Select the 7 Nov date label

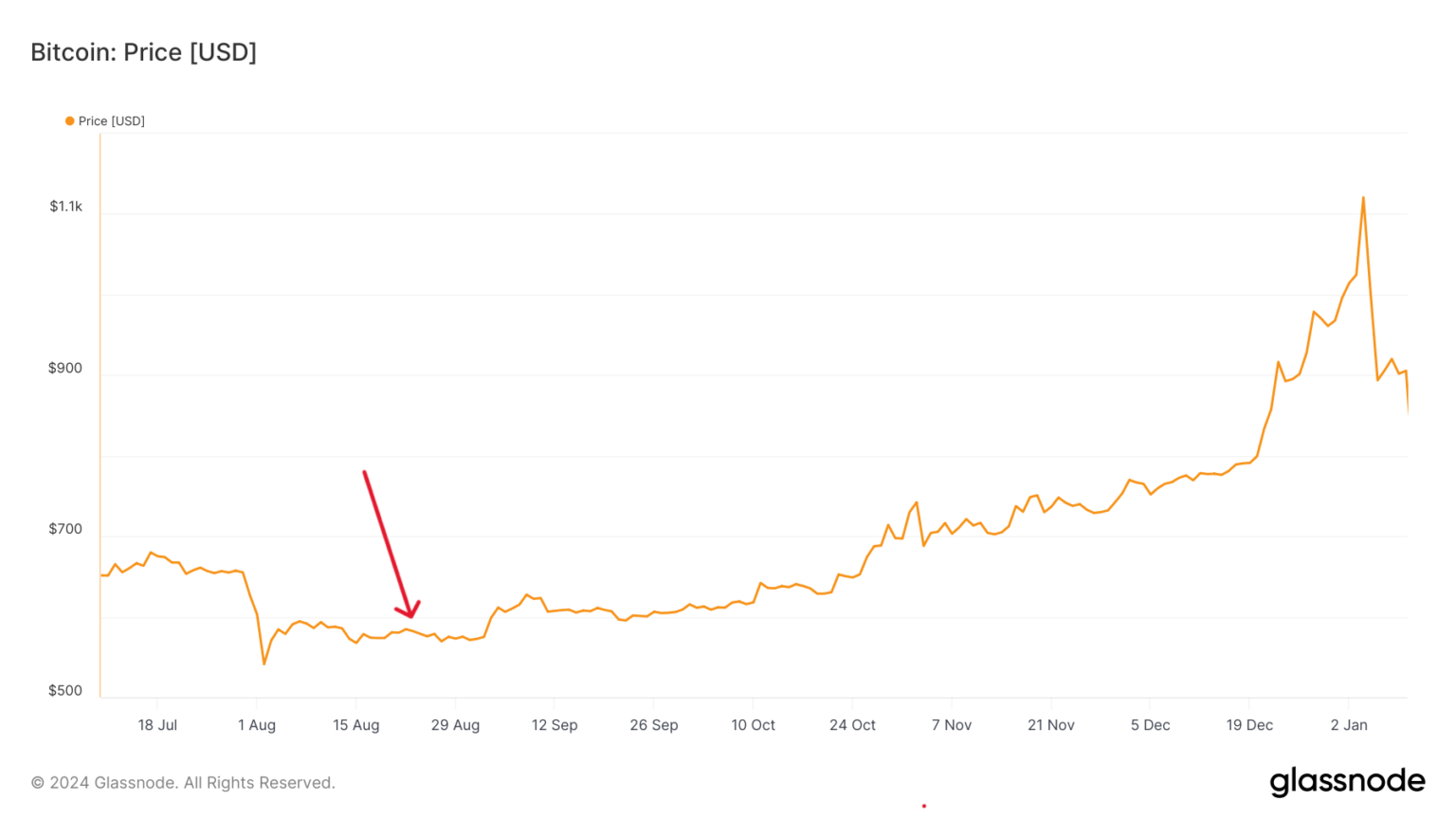(952, 725)
